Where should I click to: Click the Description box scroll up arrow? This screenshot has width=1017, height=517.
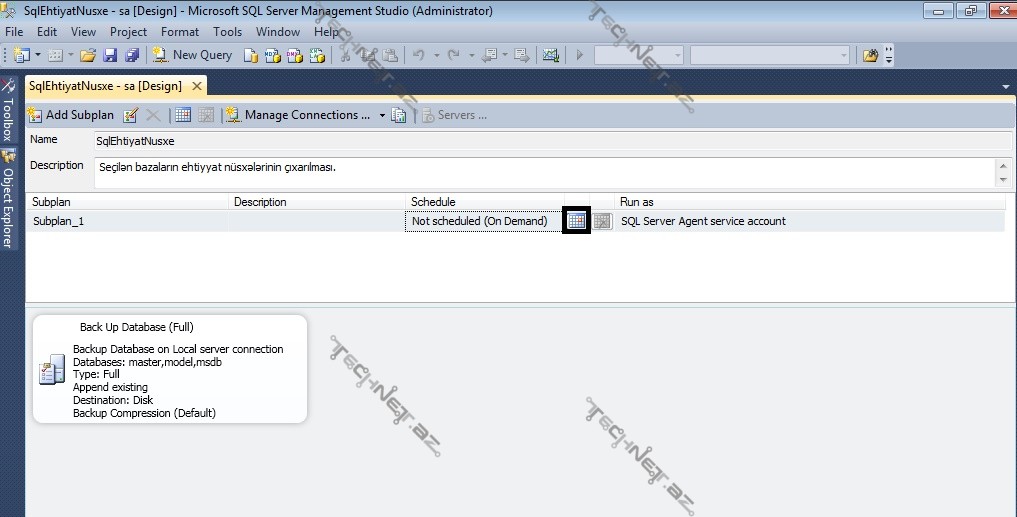[1003, 165]
